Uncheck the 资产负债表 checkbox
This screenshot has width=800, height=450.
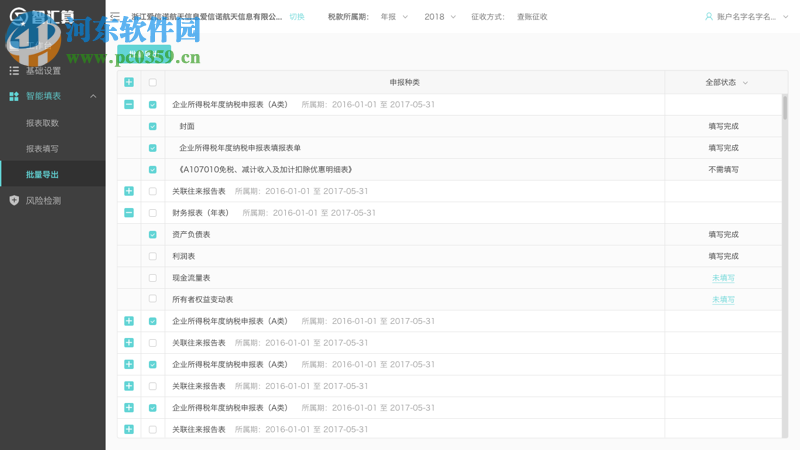coord(153,235)
